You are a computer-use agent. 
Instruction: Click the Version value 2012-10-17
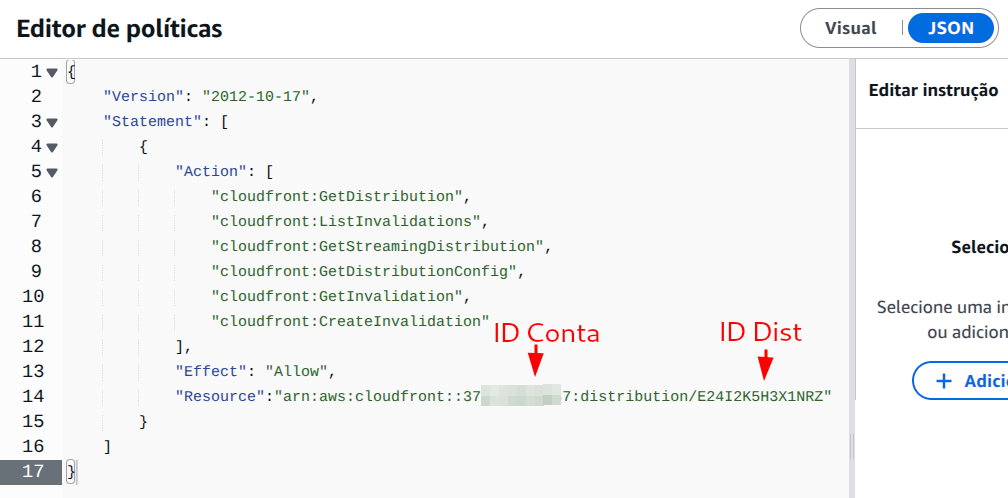(258, 97)
